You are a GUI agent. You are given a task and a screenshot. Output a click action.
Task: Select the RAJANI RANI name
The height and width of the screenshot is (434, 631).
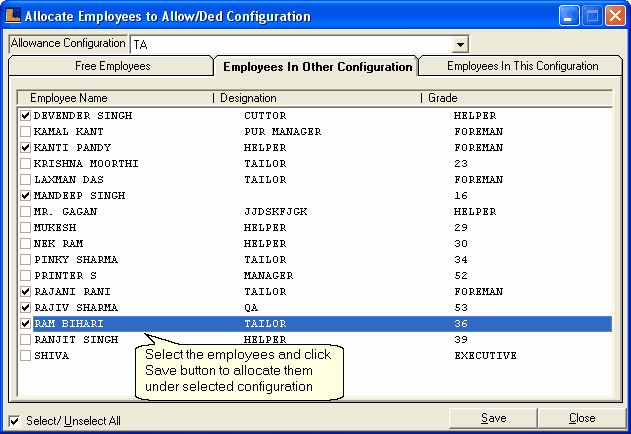(x=72, y=291)
